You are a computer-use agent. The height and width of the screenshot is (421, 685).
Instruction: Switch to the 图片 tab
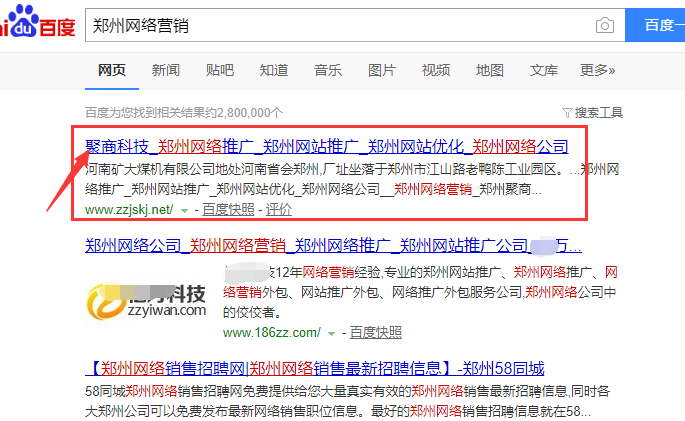(x=382, y=70)
